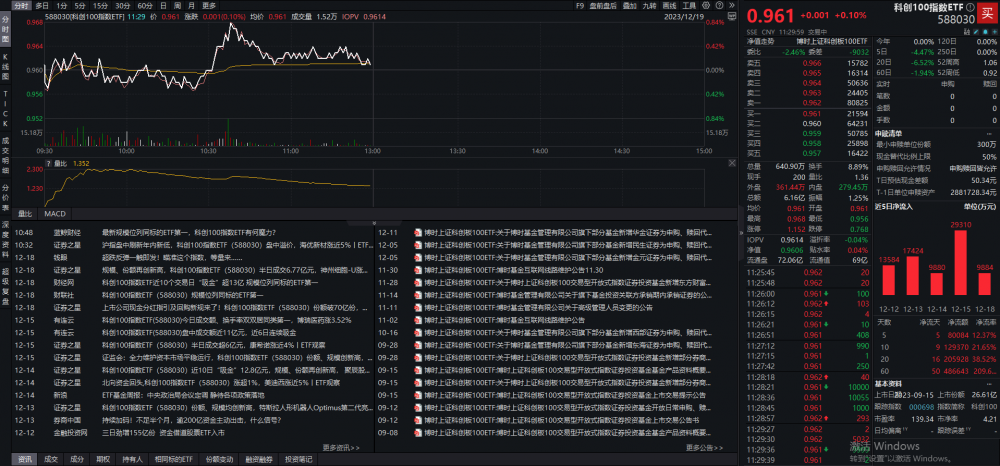
Task: Switch to 成交 bottom tab
Action: coord(50,459)
